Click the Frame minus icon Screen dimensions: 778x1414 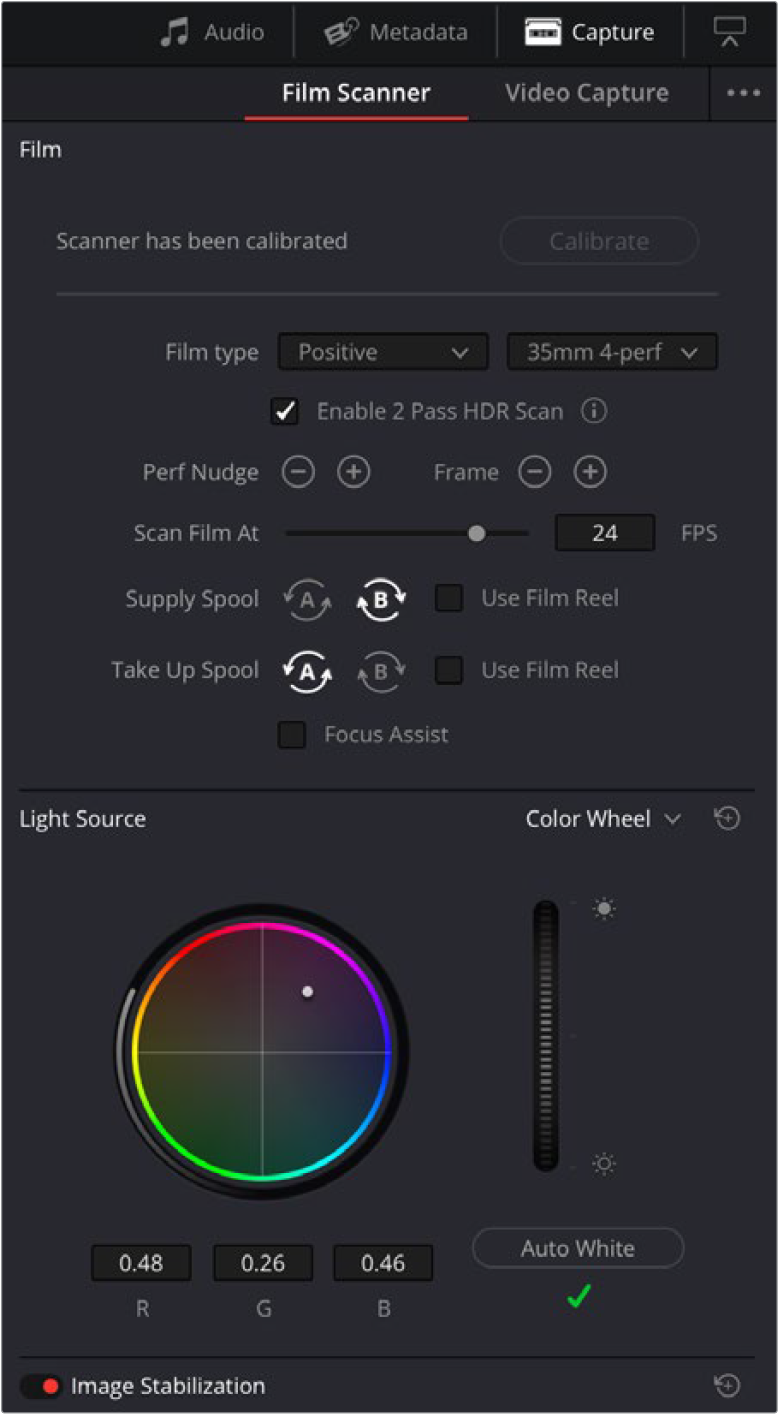[x=534, y=473]
